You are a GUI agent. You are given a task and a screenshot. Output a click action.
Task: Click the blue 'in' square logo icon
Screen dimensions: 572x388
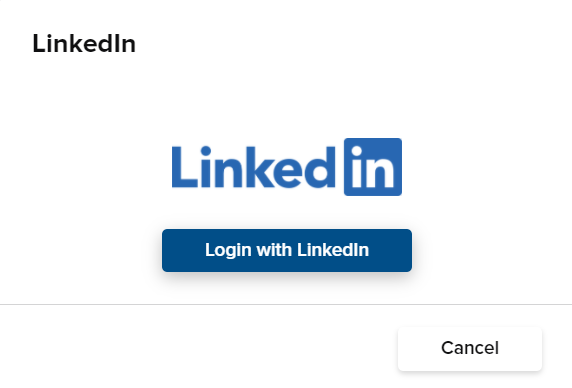[373, 167]
